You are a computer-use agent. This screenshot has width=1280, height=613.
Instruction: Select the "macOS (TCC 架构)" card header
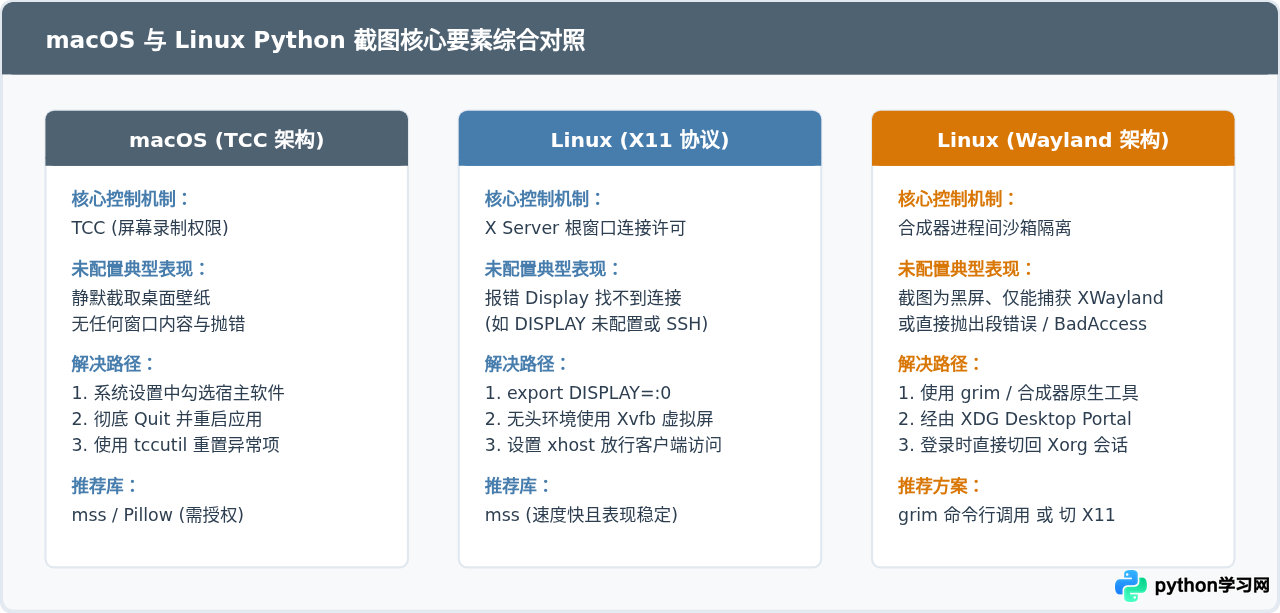[227, 139]
